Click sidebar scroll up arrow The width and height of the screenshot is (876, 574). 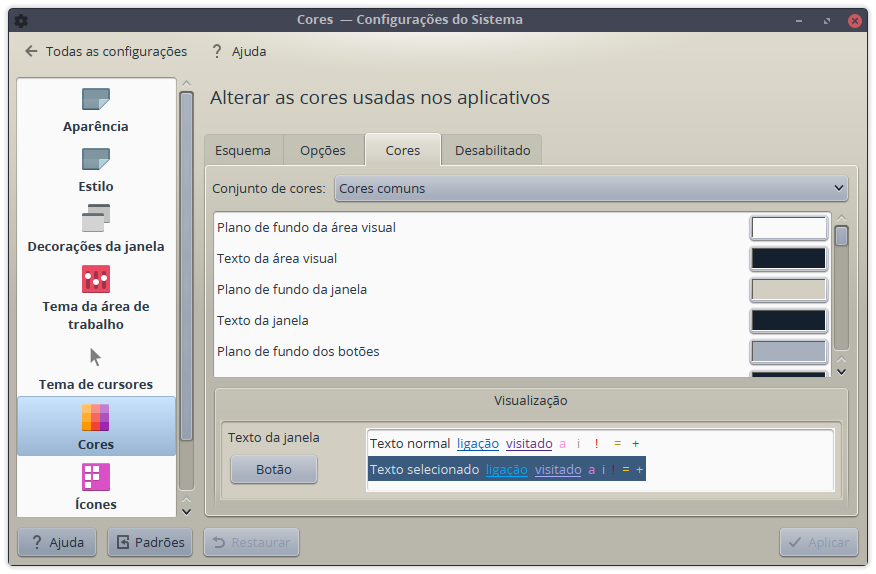[187, 83]
